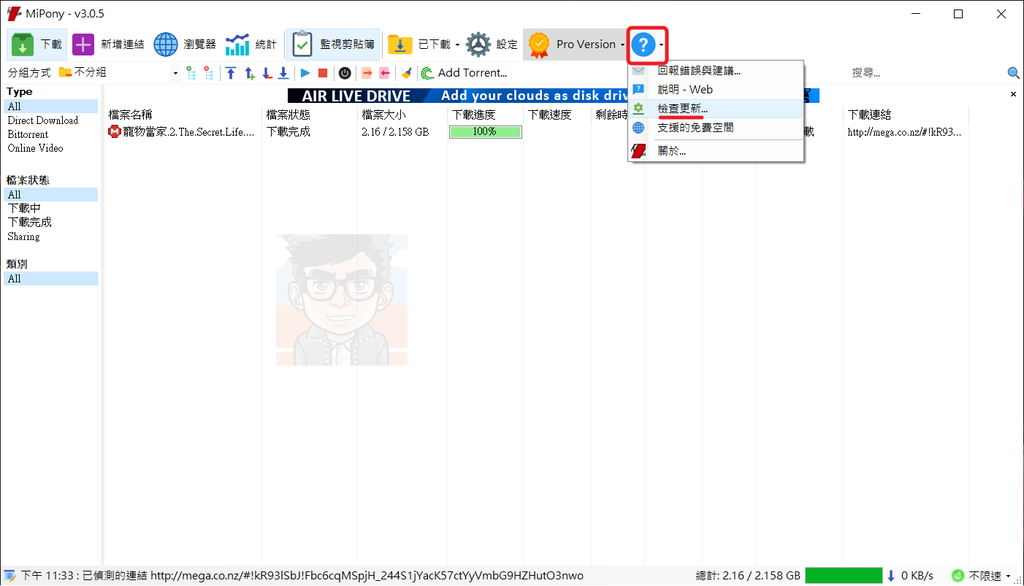The height and width of the screenshot is (586, 1024).
Task: Click the status bar log message
Action: [x=302, y=576]
